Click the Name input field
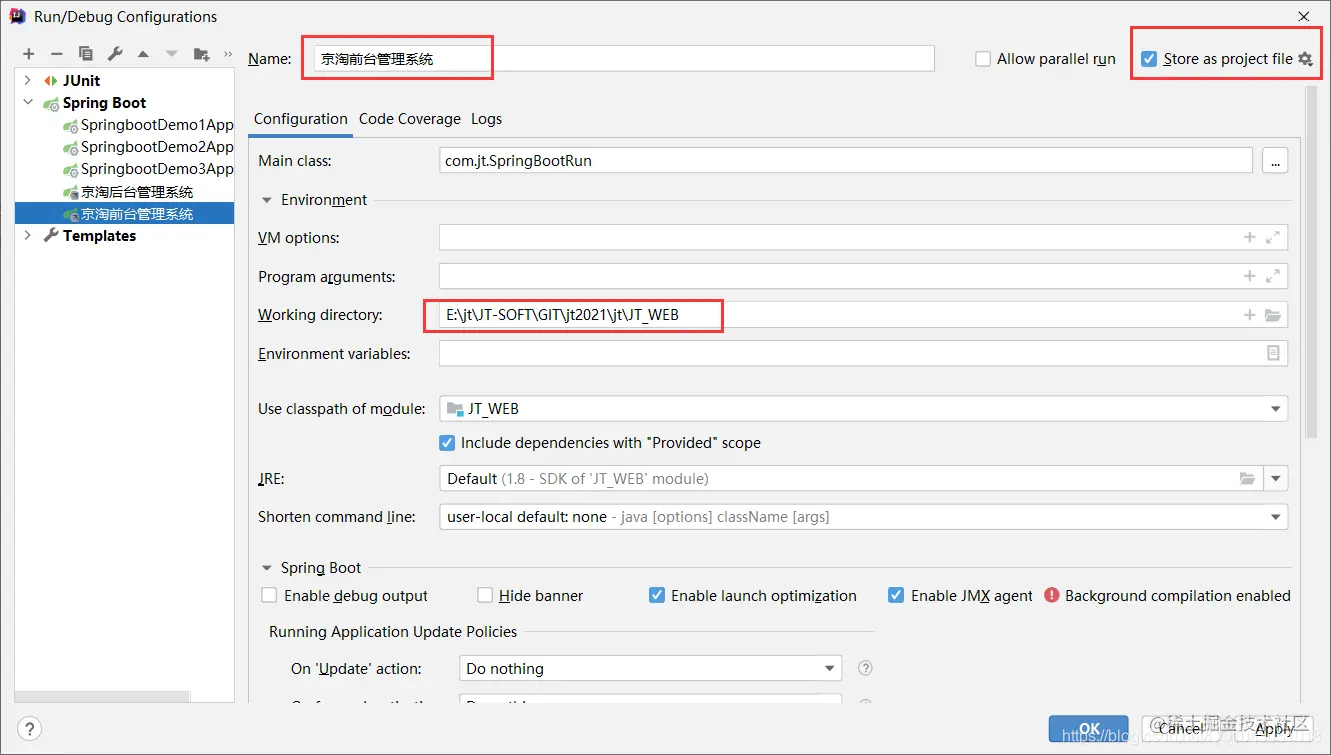Screen dimensions: 1331x755 tap(624, 59)
